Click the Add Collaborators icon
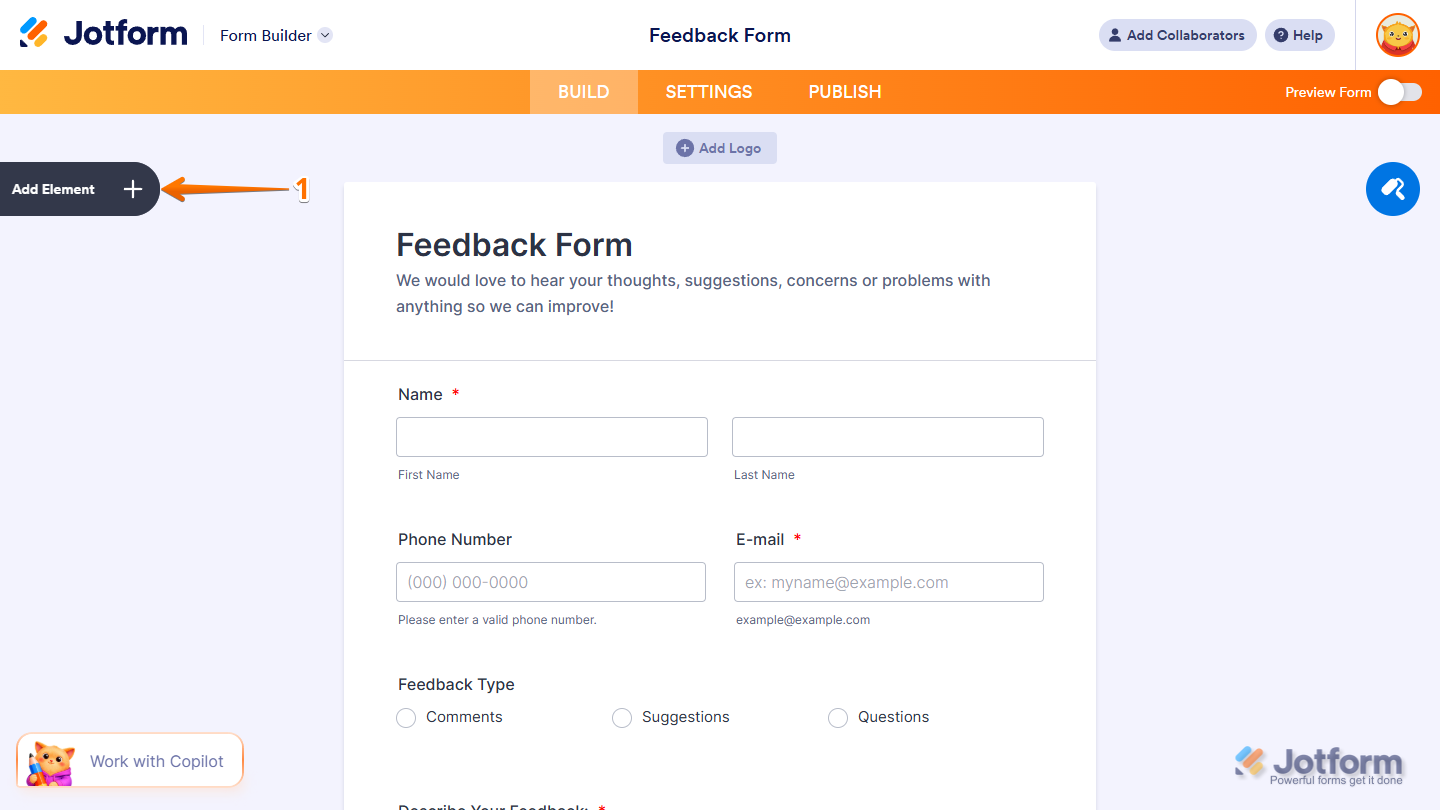The image size is (1440, 810). [1114, 35]
